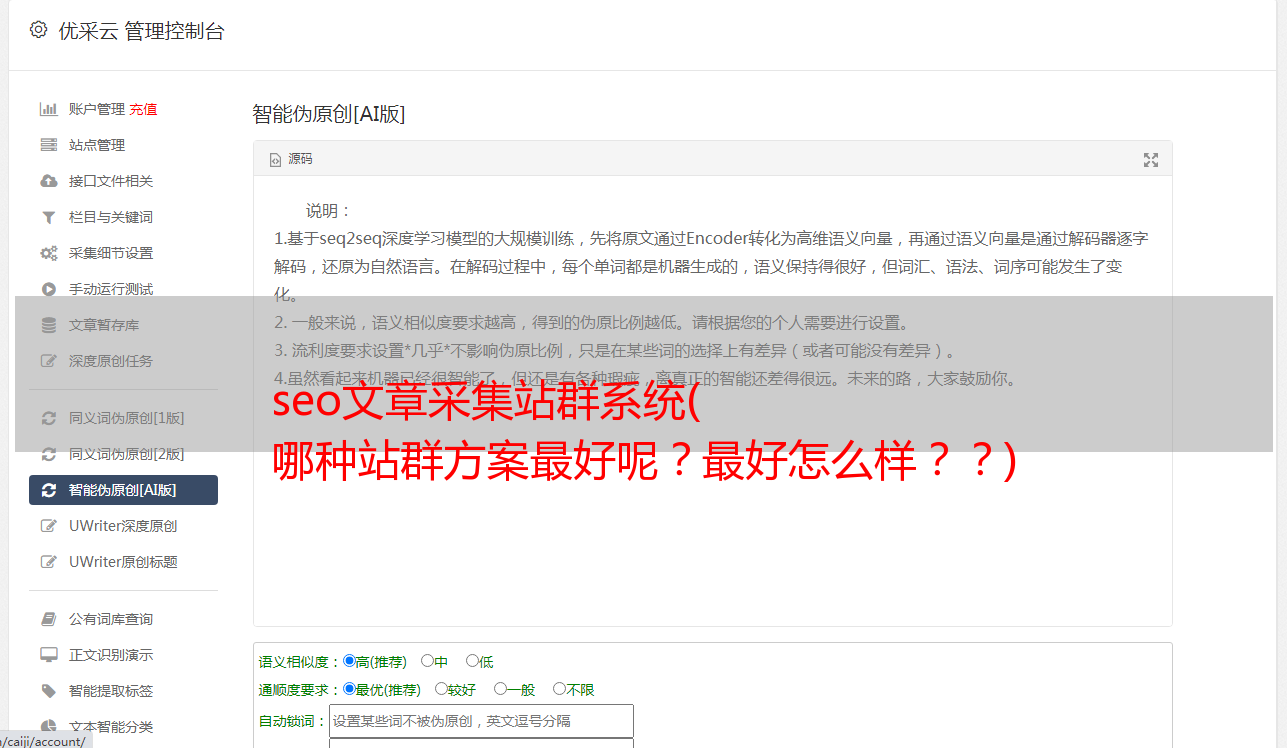Click the 自动锁词 locked words input field
The width and height of the screenshot is (1287, 748).
(x=481, y=721)
